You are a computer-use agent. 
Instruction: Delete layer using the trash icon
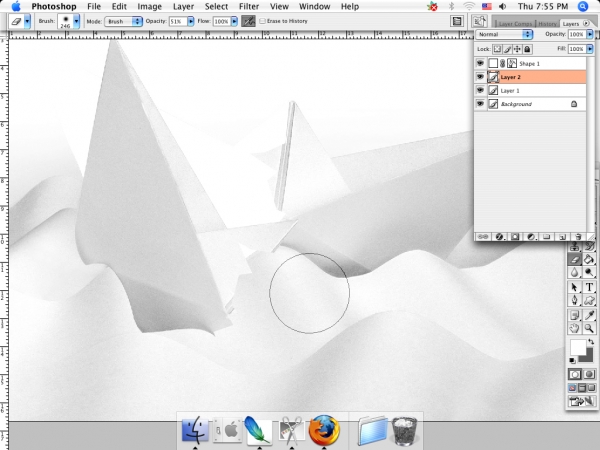pyautogui.click(x=578, y=237)
